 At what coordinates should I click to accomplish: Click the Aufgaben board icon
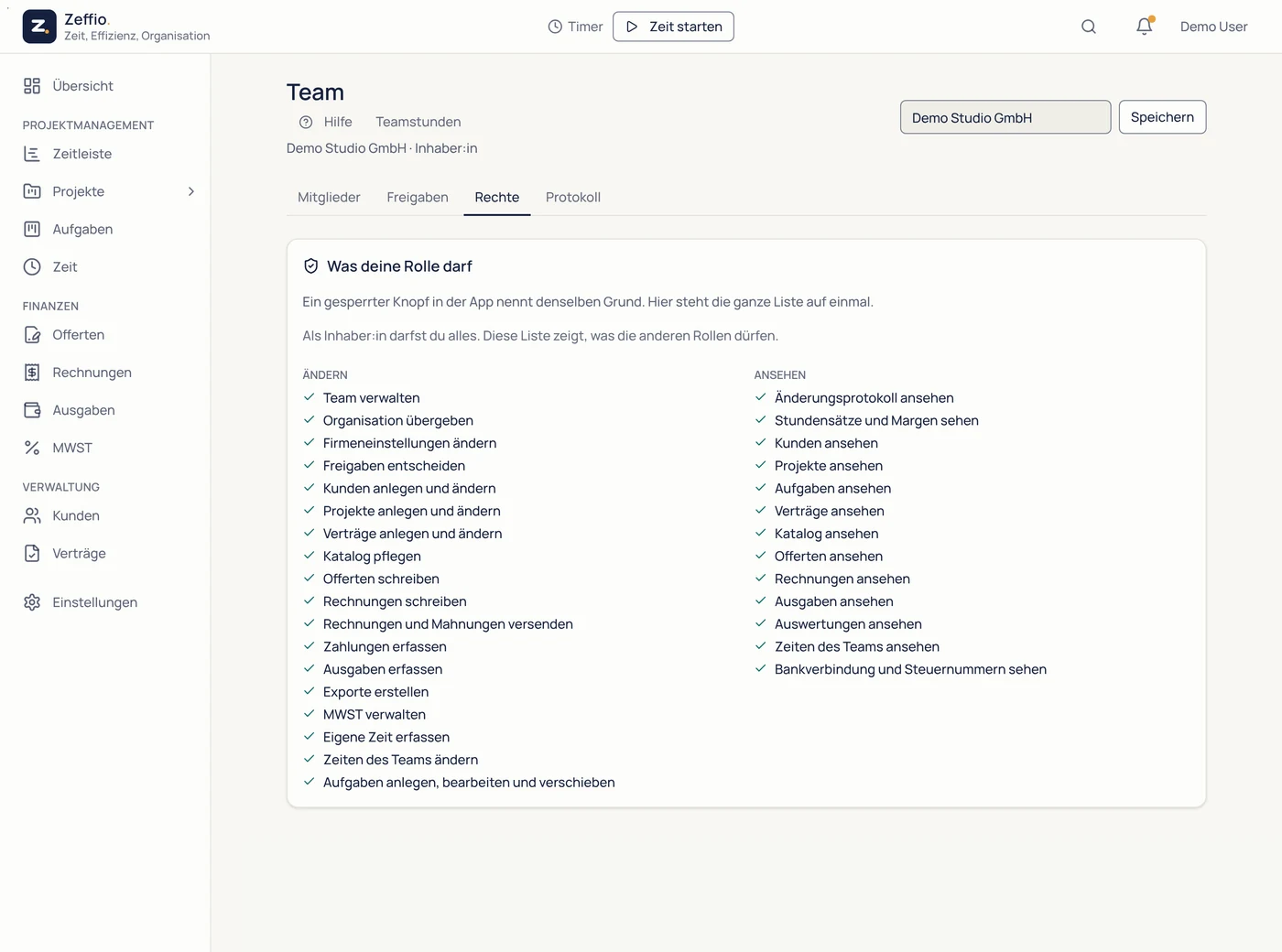coord(32,229)
